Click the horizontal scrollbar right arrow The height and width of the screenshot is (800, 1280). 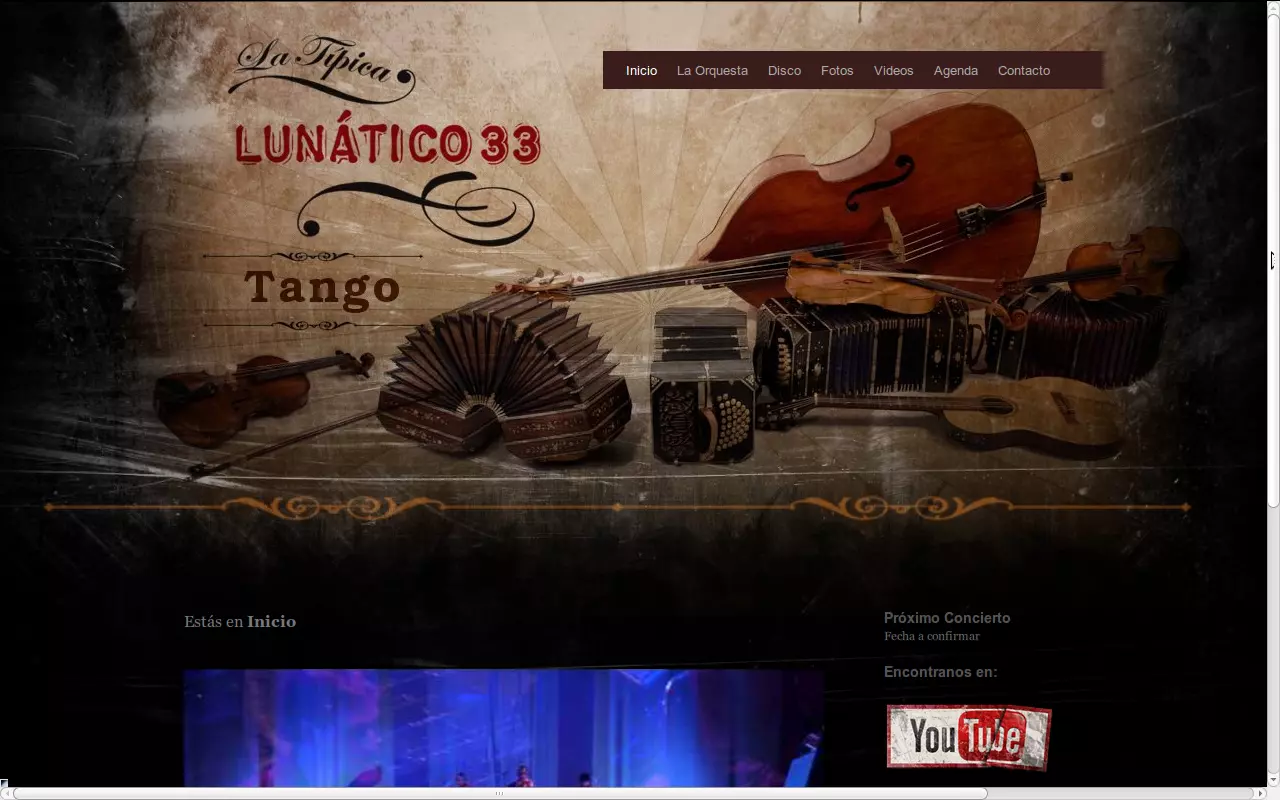(1260, 794)
